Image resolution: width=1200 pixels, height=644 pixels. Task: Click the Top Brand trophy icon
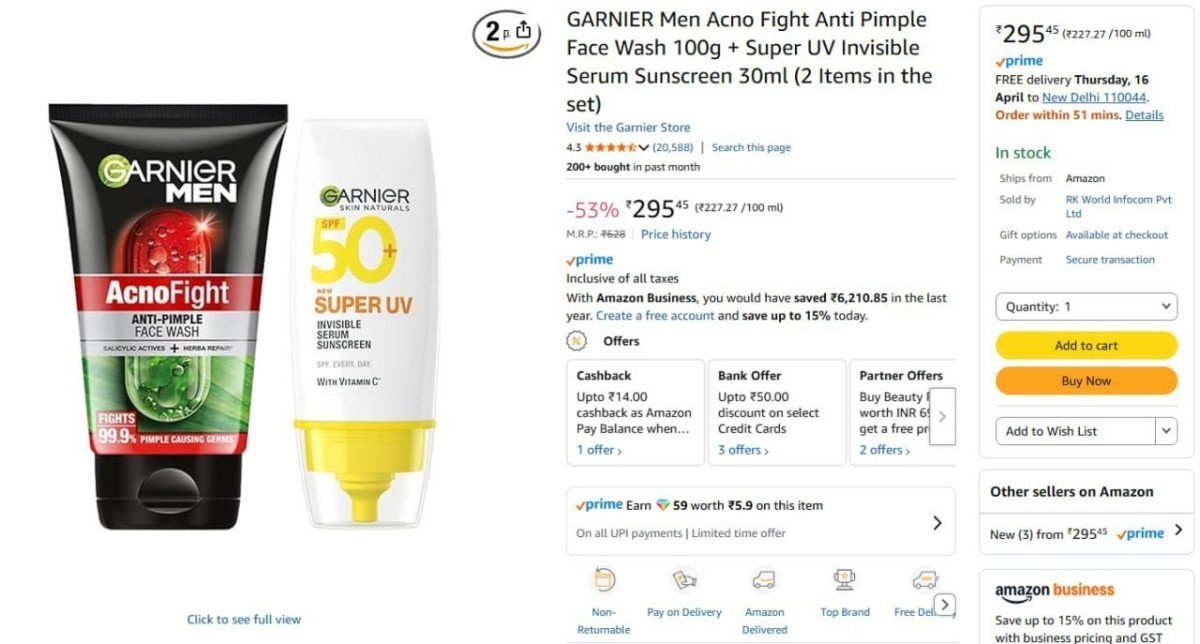coord(844,580)
